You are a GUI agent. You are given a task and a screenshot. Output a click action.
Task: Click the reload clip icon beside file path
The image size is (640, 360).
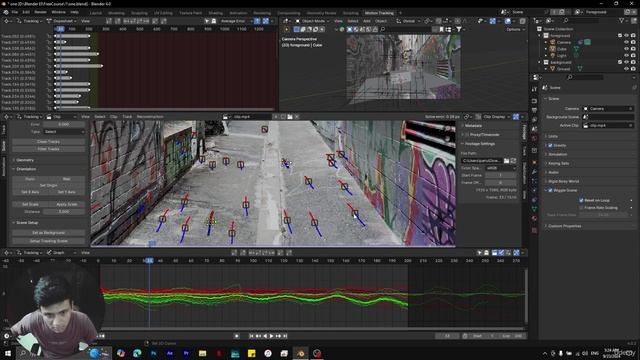click(x=513, y=161)
